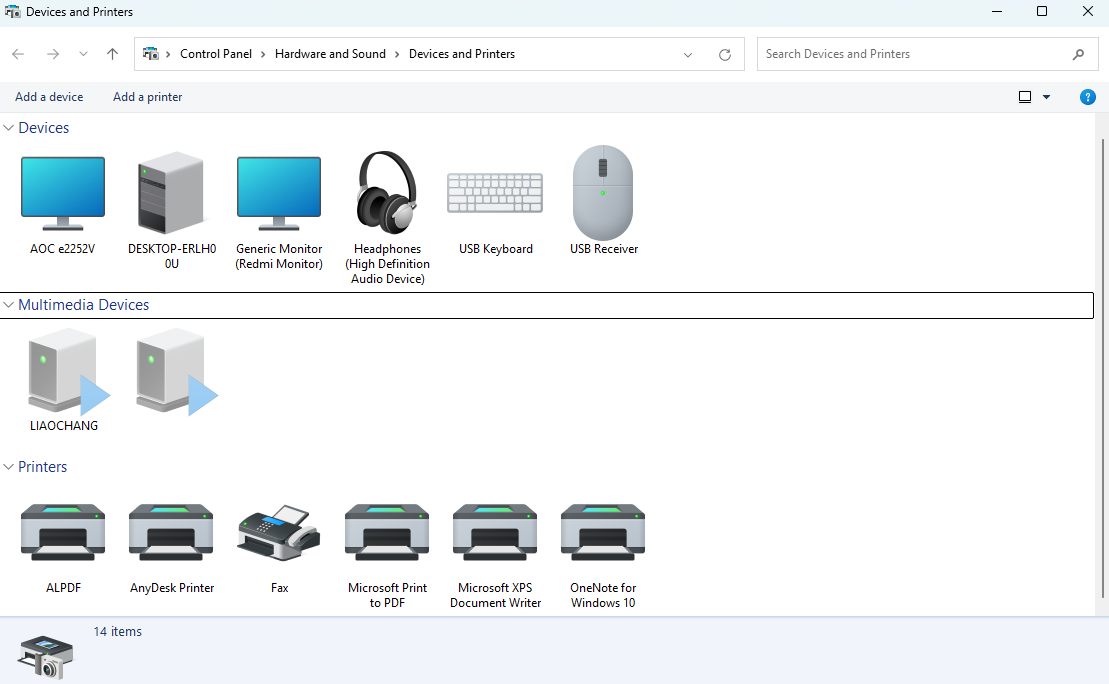The width and height of the screenshot is (1109, 684).
Task: Click the Search Devices and Printers field
Action: (x=915, y=54)
